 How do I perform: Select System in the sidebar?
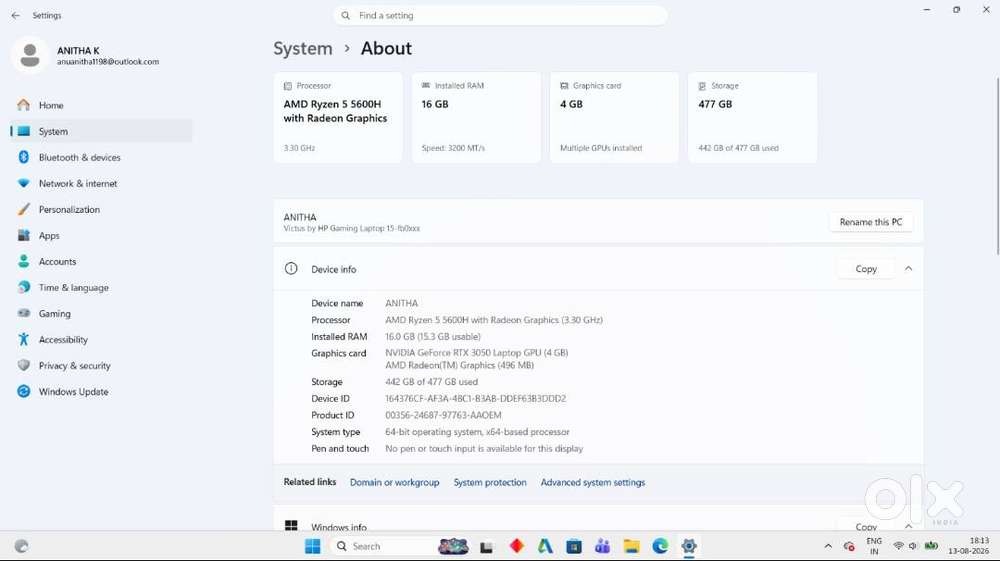[102, 131]
